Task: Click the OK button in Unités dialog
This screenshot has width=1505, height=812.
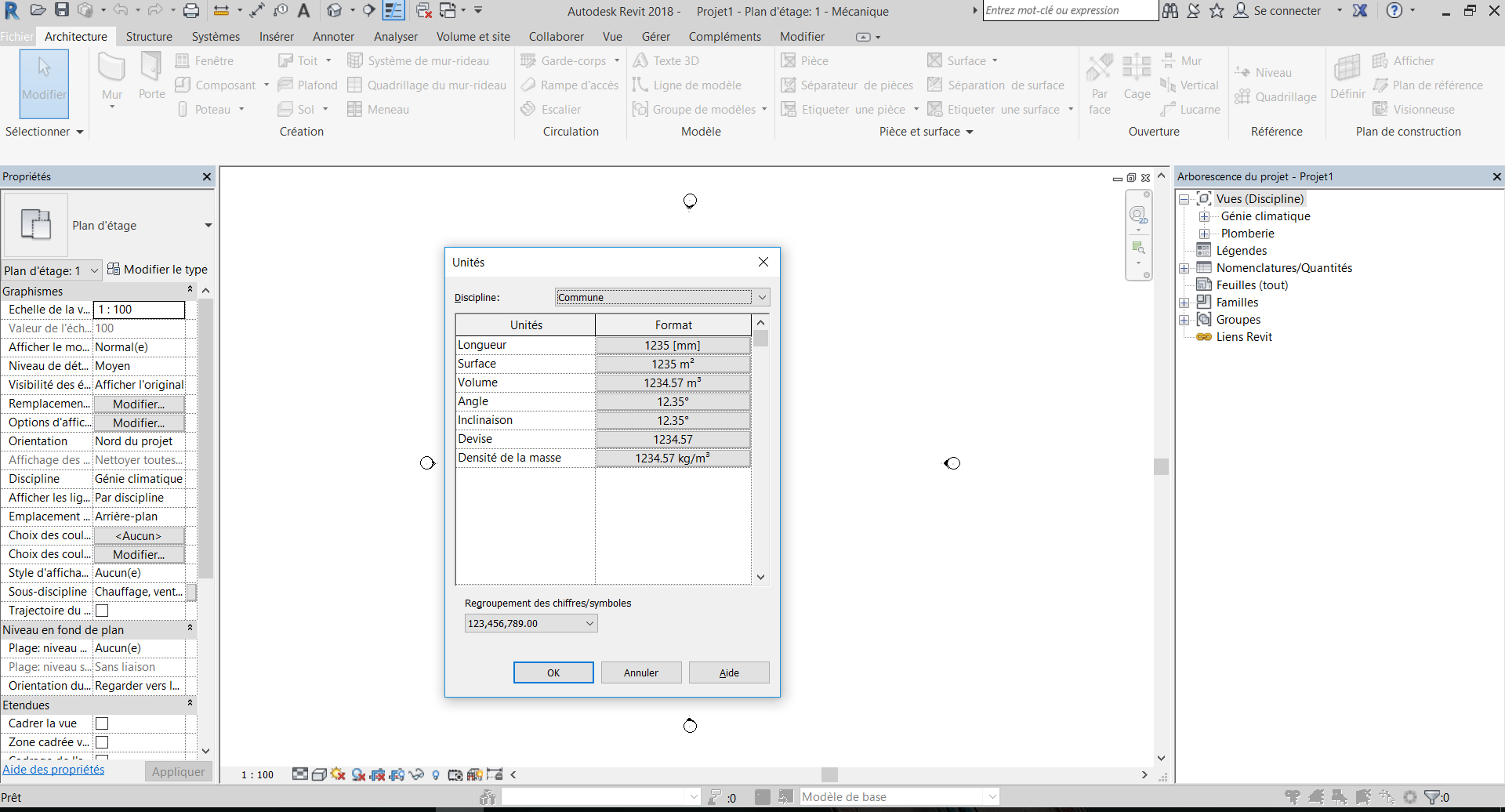Action: pyautogui.click(x=553, y=672)
